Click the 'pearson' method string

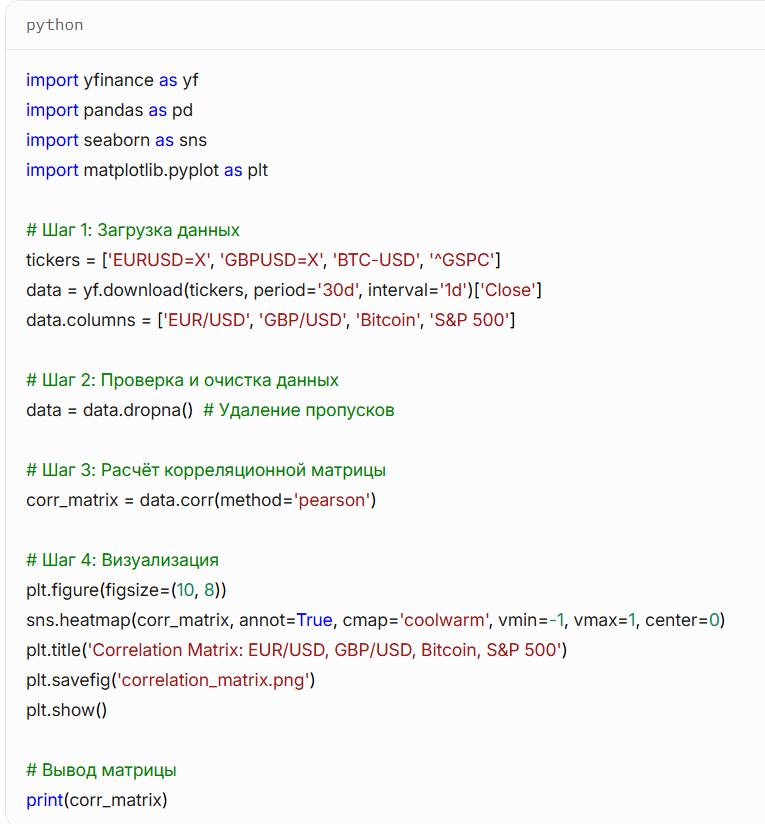pos(332,500)
